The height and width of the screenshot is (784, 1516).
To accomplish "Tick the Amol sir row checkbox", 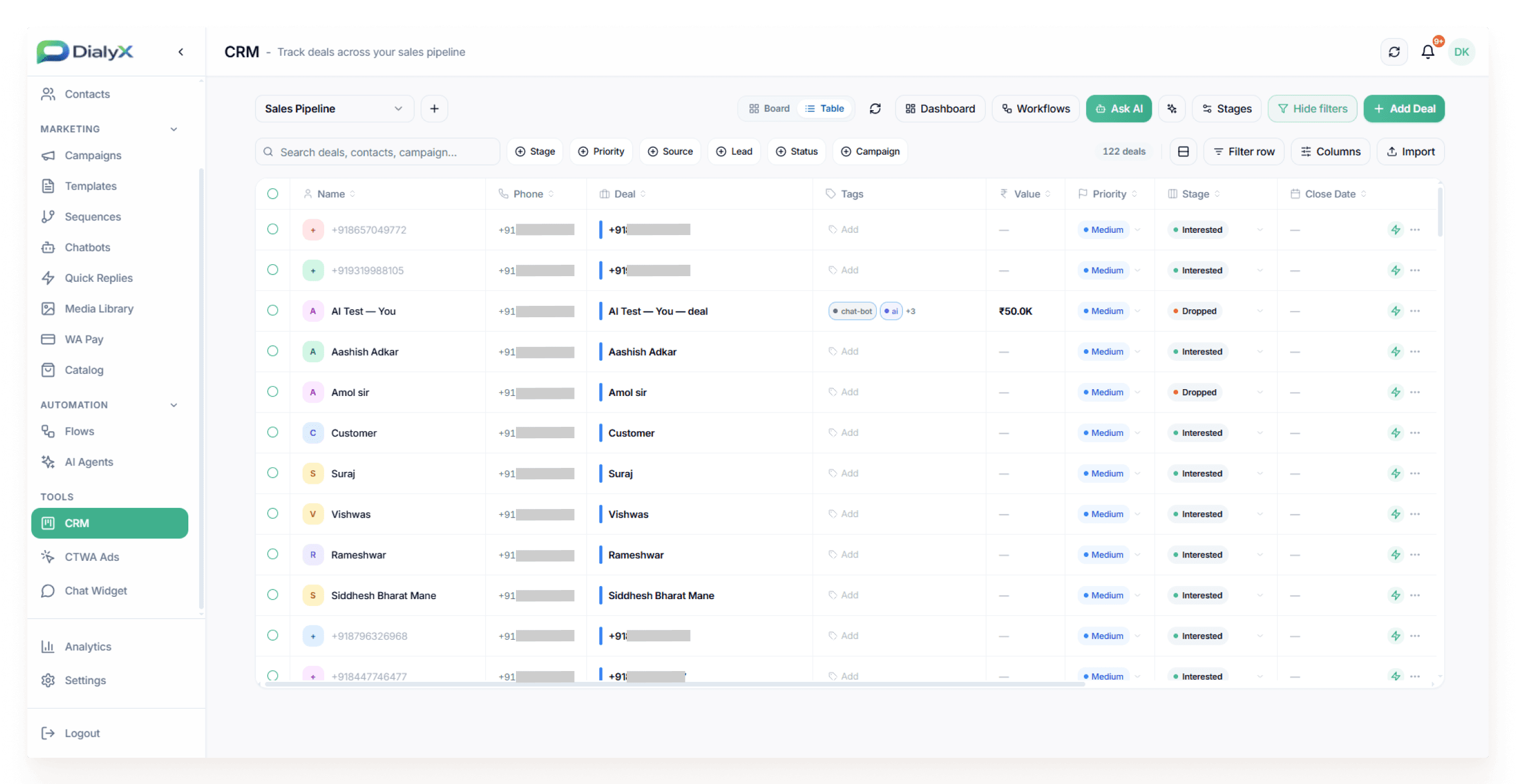I will [272, 391].
